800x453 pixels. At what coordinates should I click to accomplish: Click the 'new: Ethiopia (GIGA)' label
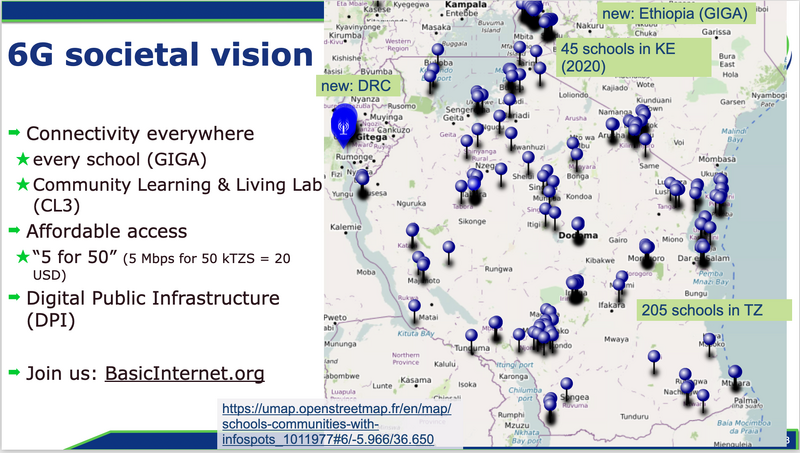(675, 13)
